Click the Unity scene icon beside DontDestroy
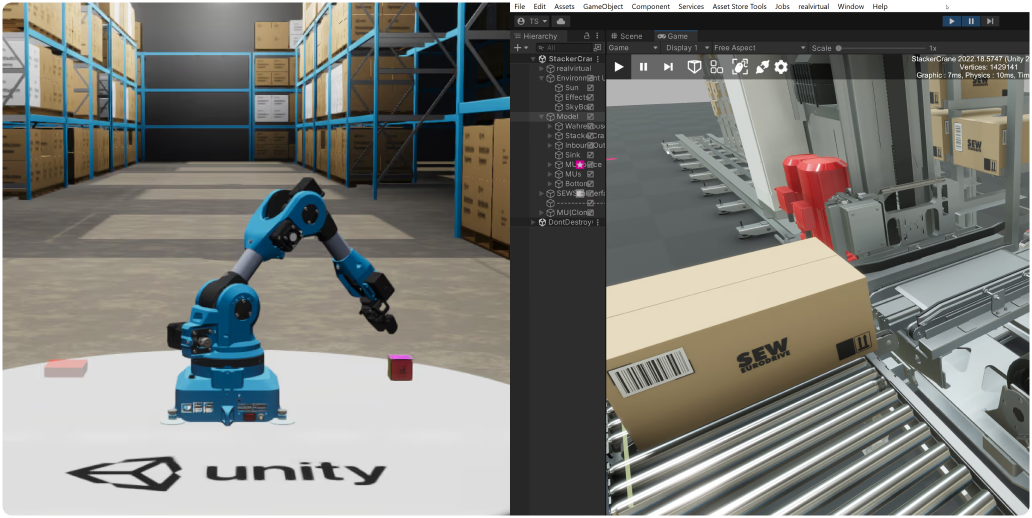The image size is (1032, 518). click(543, 222)
